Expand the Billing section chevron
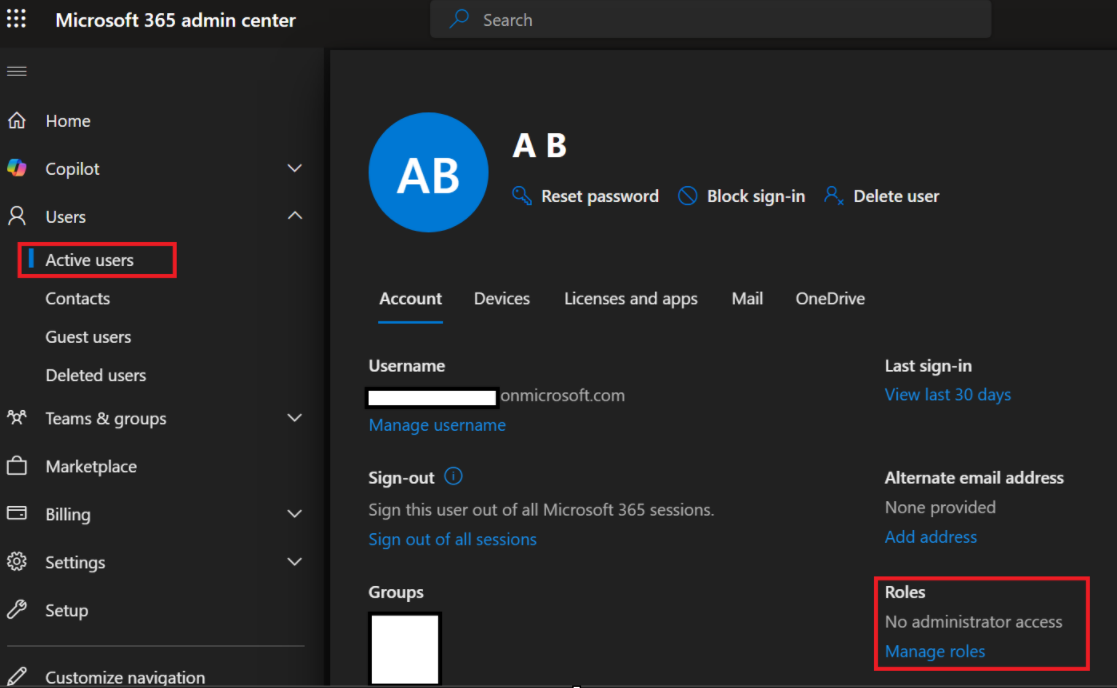This screenshot has height=688, width=1117. click(294, 514)
